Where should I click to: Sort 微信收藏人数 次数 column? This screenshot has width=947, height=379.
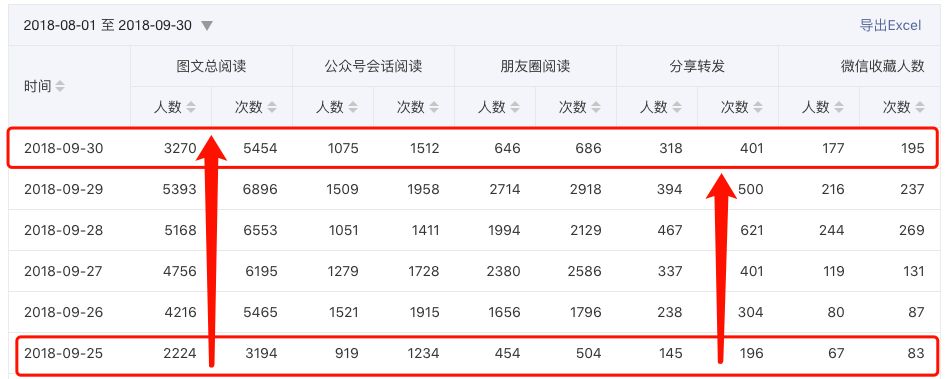point(919,107)
